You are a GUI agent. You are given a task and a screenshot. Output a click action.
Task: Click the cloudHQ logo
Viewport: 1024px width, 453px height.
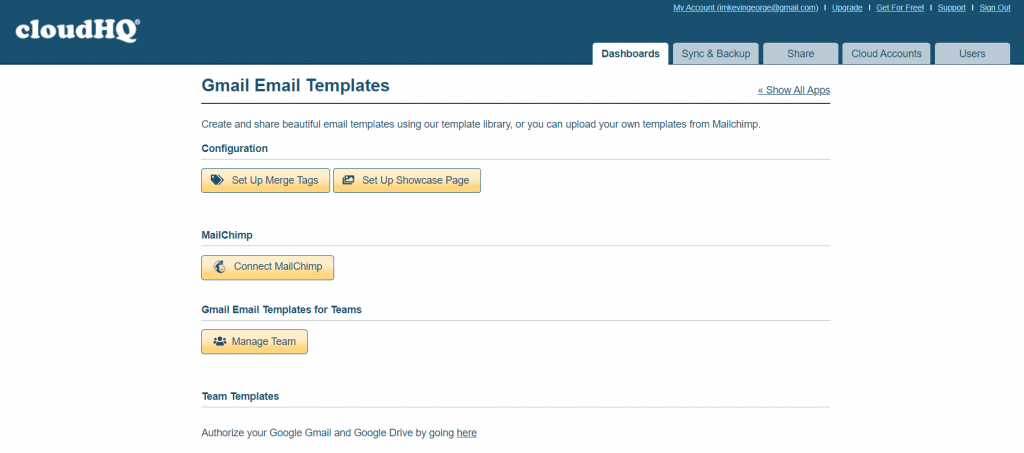[x=77, y=30]
